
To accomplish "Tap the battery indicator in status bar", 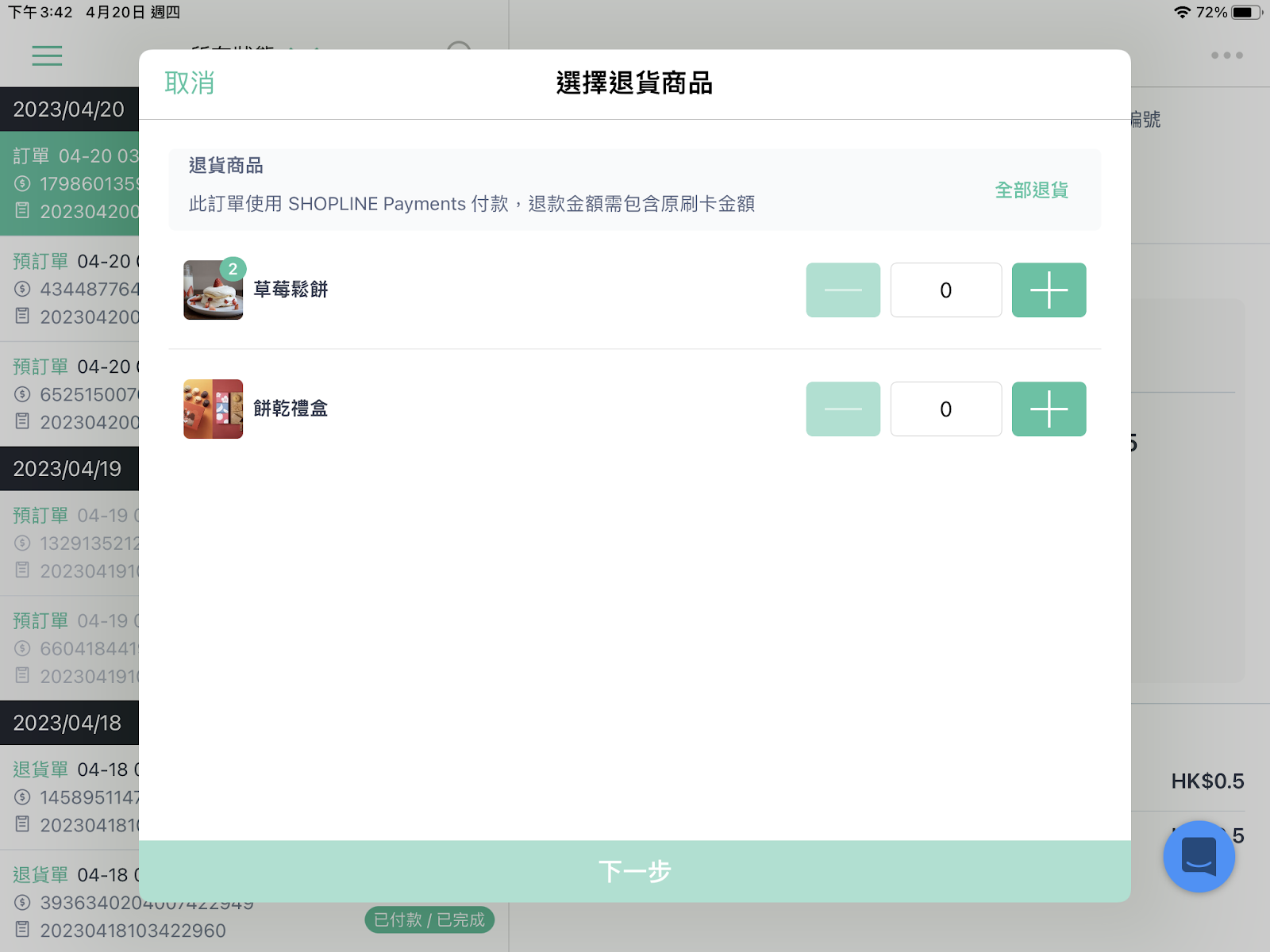I will 1247,12.
